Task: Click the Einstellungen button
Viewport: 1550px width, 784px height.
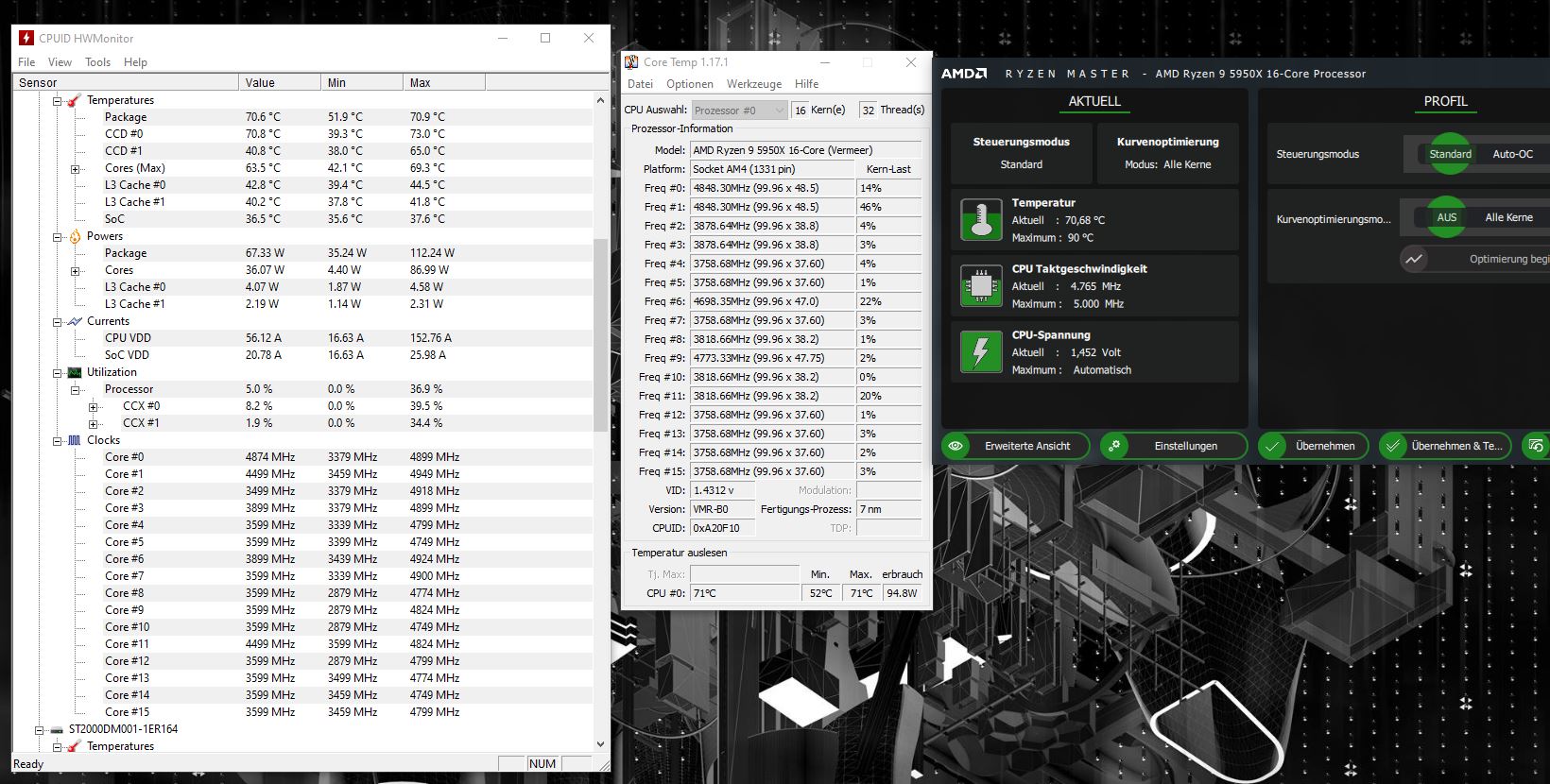Action: (1173, 446)
